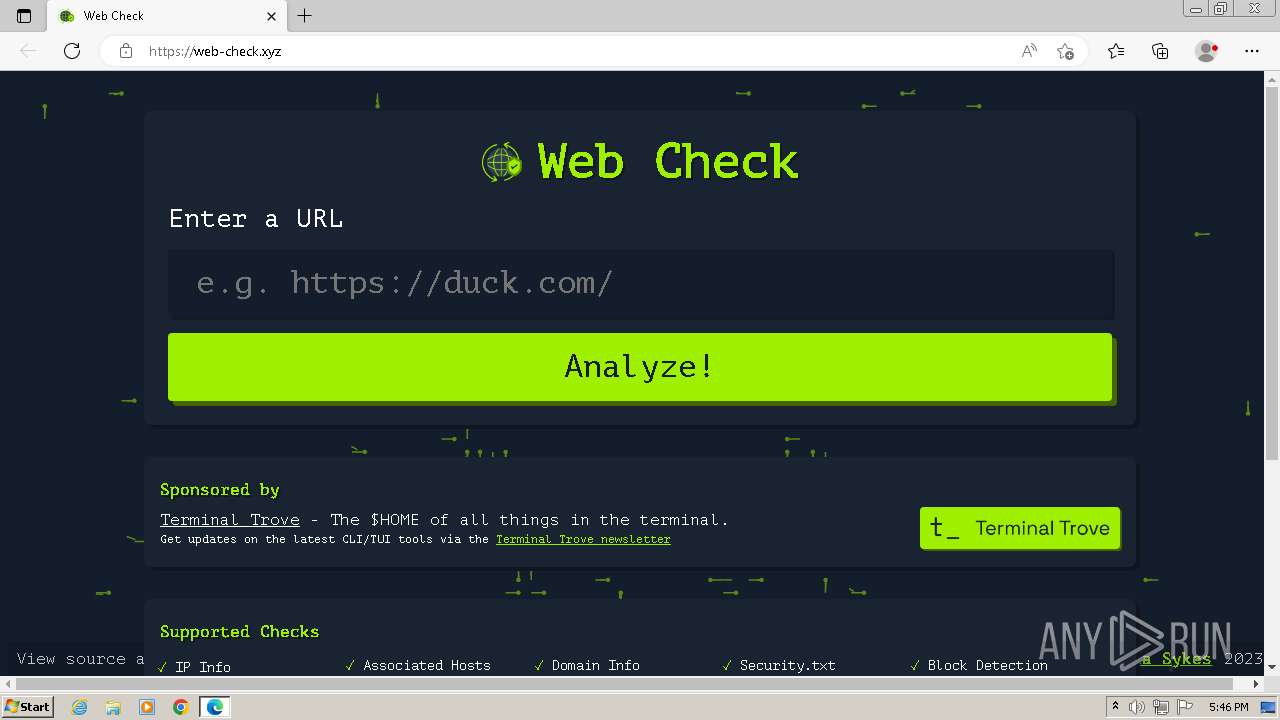This screenshot has height=720, width=1280.
Task: Open the Collections icon
Action: click(1160, 51)
